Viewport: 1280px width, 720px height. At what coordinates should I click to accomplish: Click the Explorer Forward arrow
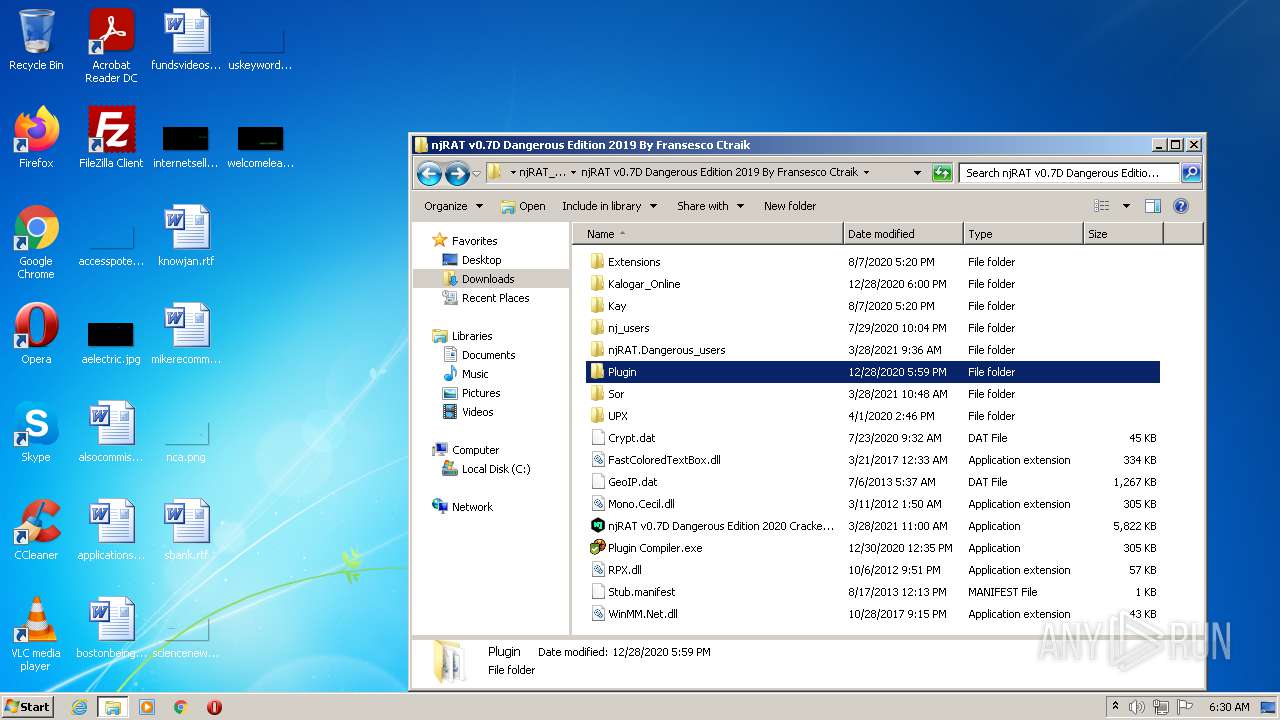[x=457, y=173]
